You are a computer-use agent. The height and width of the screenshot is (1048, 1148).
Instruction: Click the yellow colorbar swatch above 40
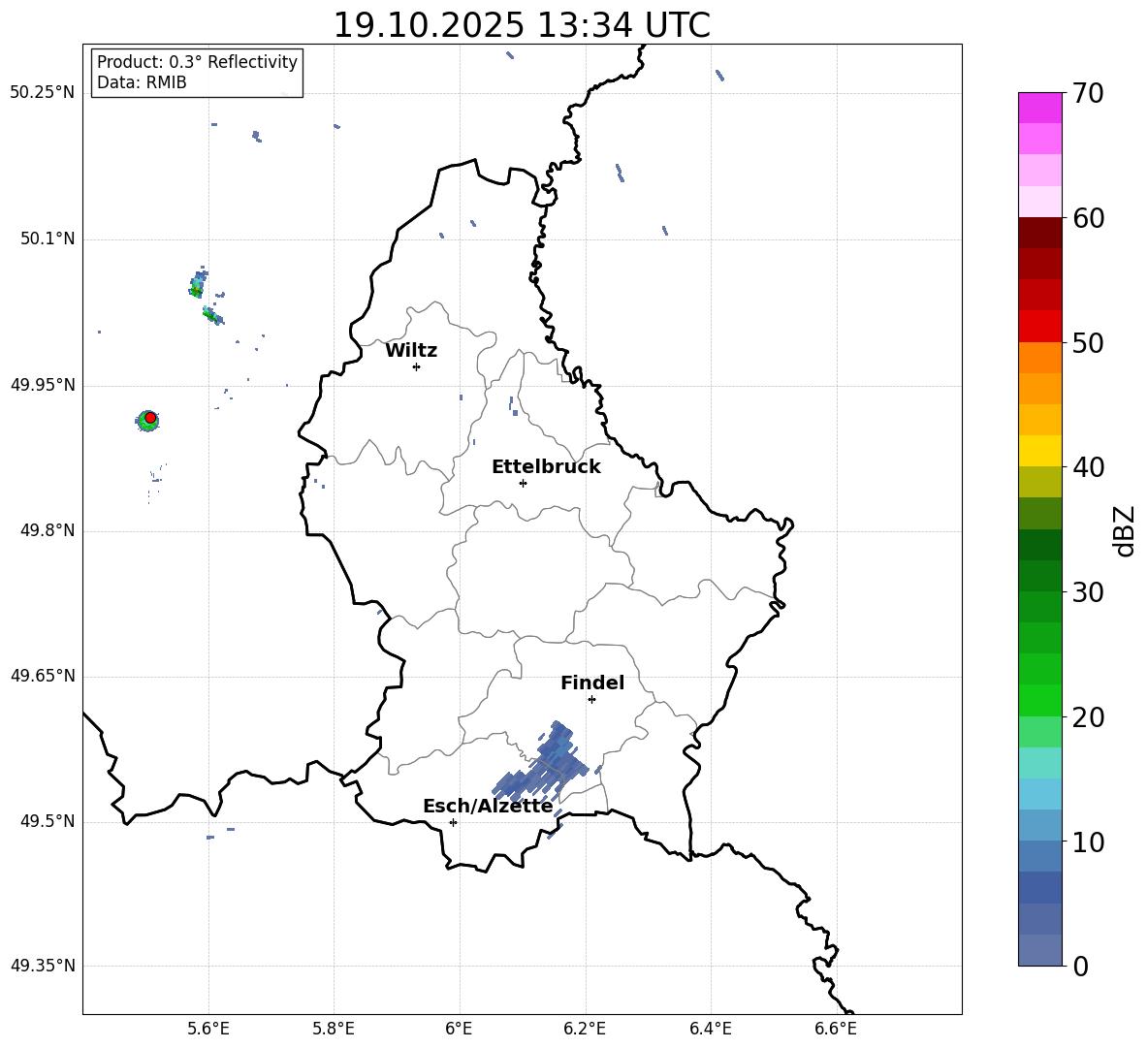[x=1039, y=451]
